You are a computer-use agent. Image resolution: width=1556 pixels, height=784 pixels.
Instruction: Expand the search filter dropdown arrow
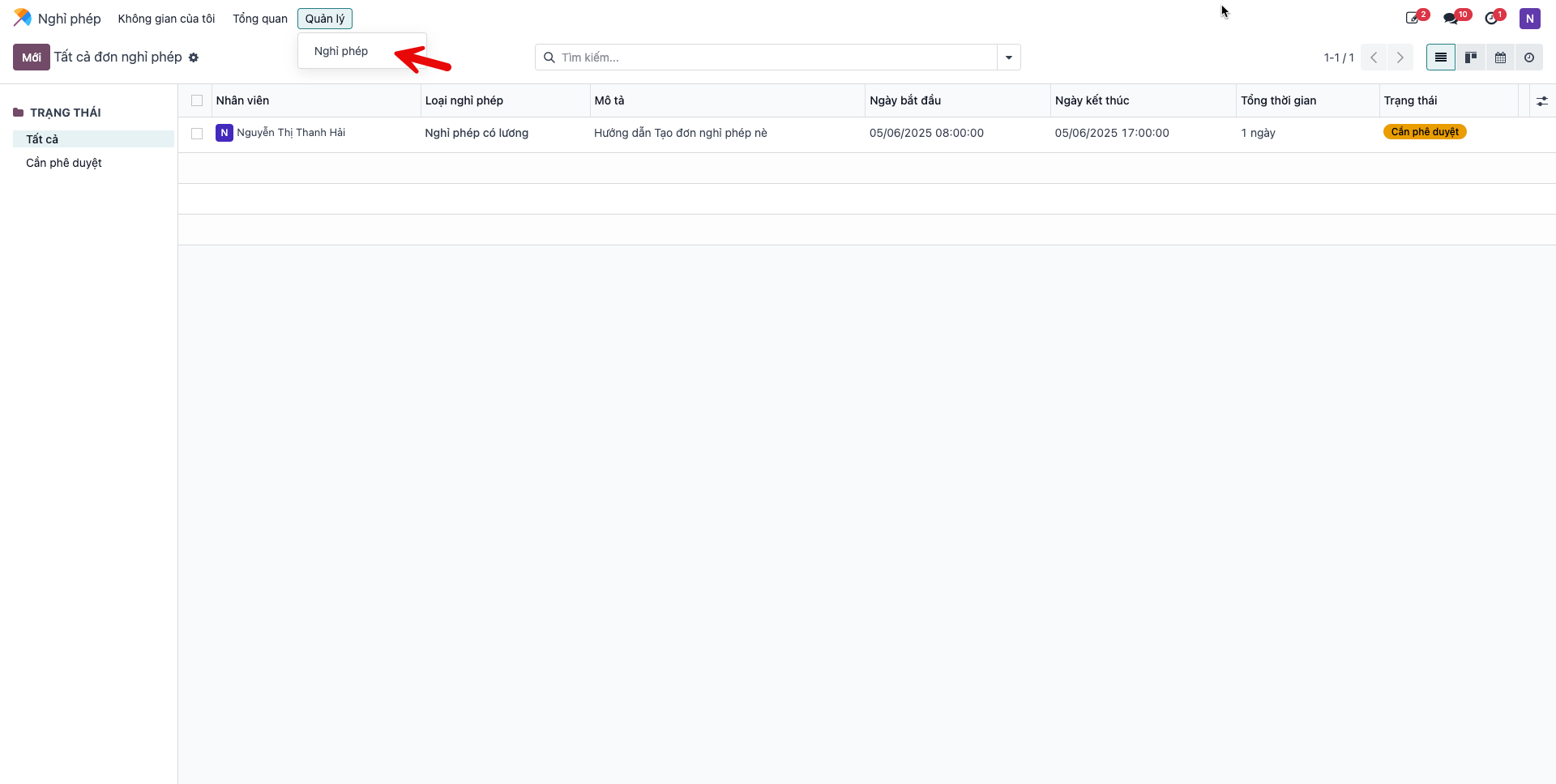pyautogui.click(x=1009, y=58)
